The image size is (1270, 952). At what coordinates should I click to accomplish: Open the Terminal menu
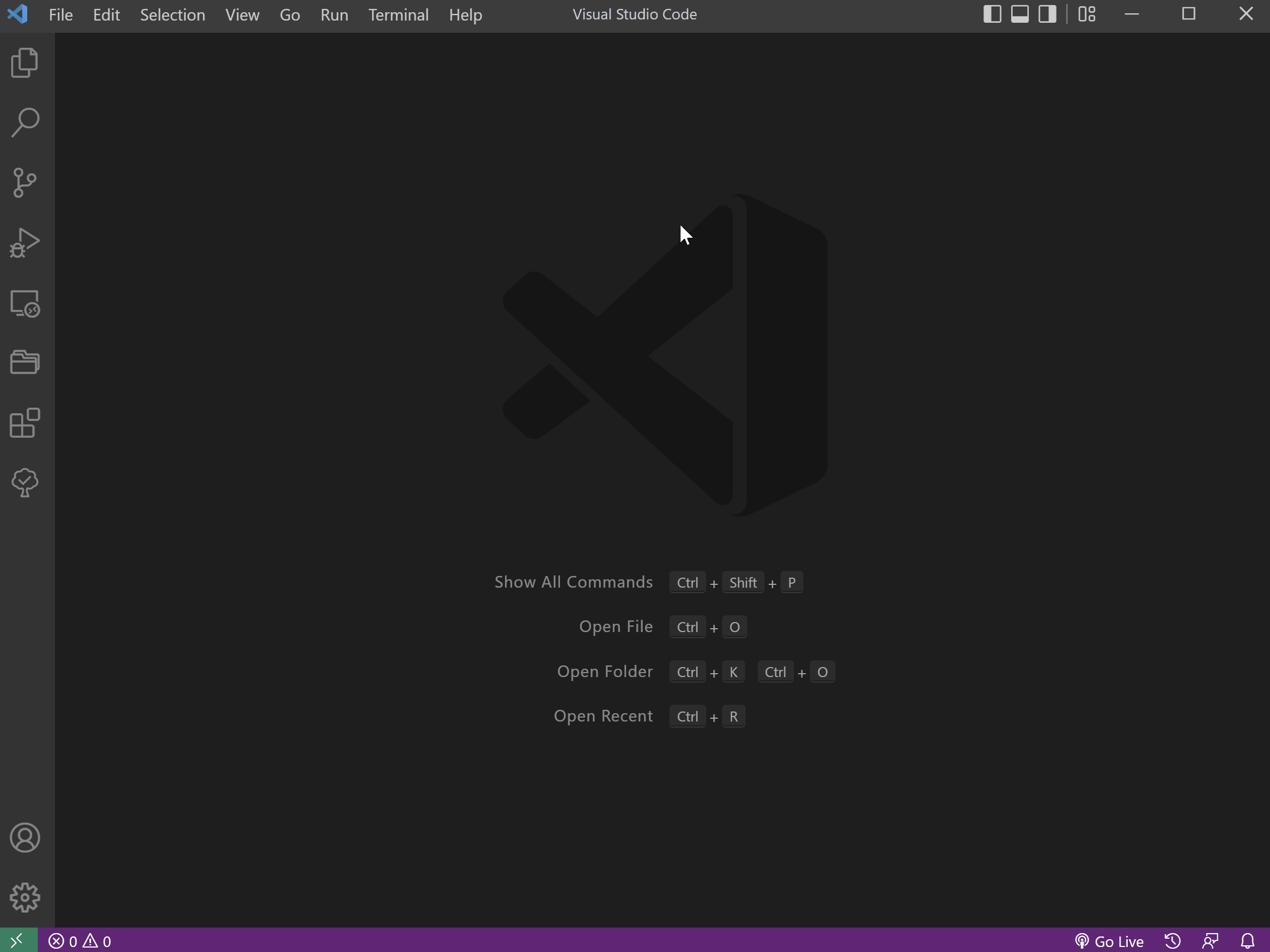tap(398, 14)
